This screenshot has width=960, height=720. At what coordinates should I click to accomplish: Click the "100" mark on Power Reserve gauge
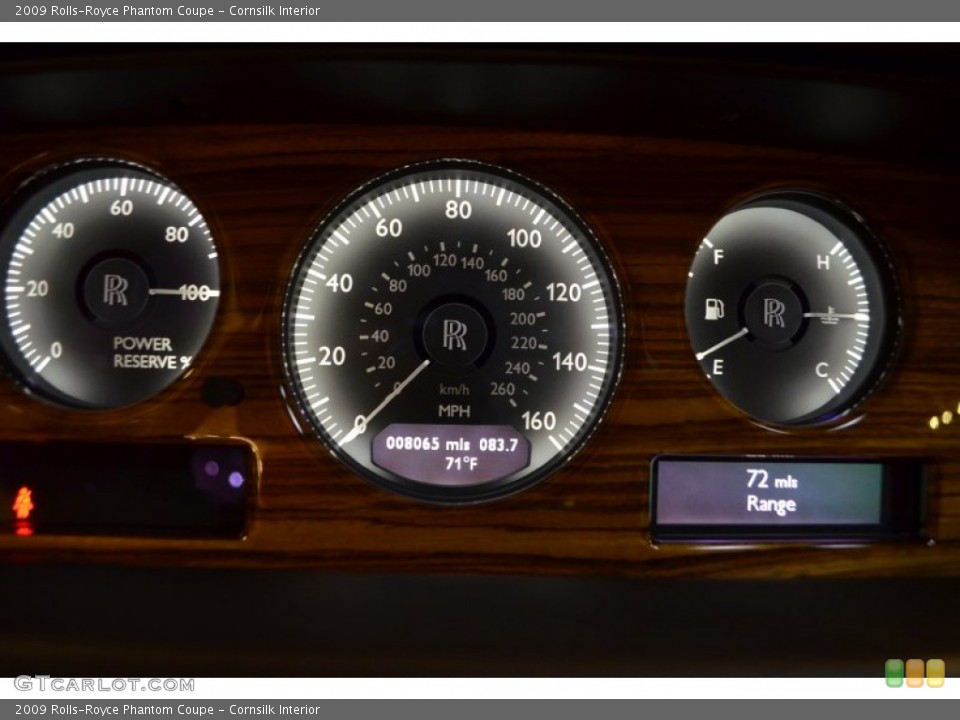pos(195,293)
